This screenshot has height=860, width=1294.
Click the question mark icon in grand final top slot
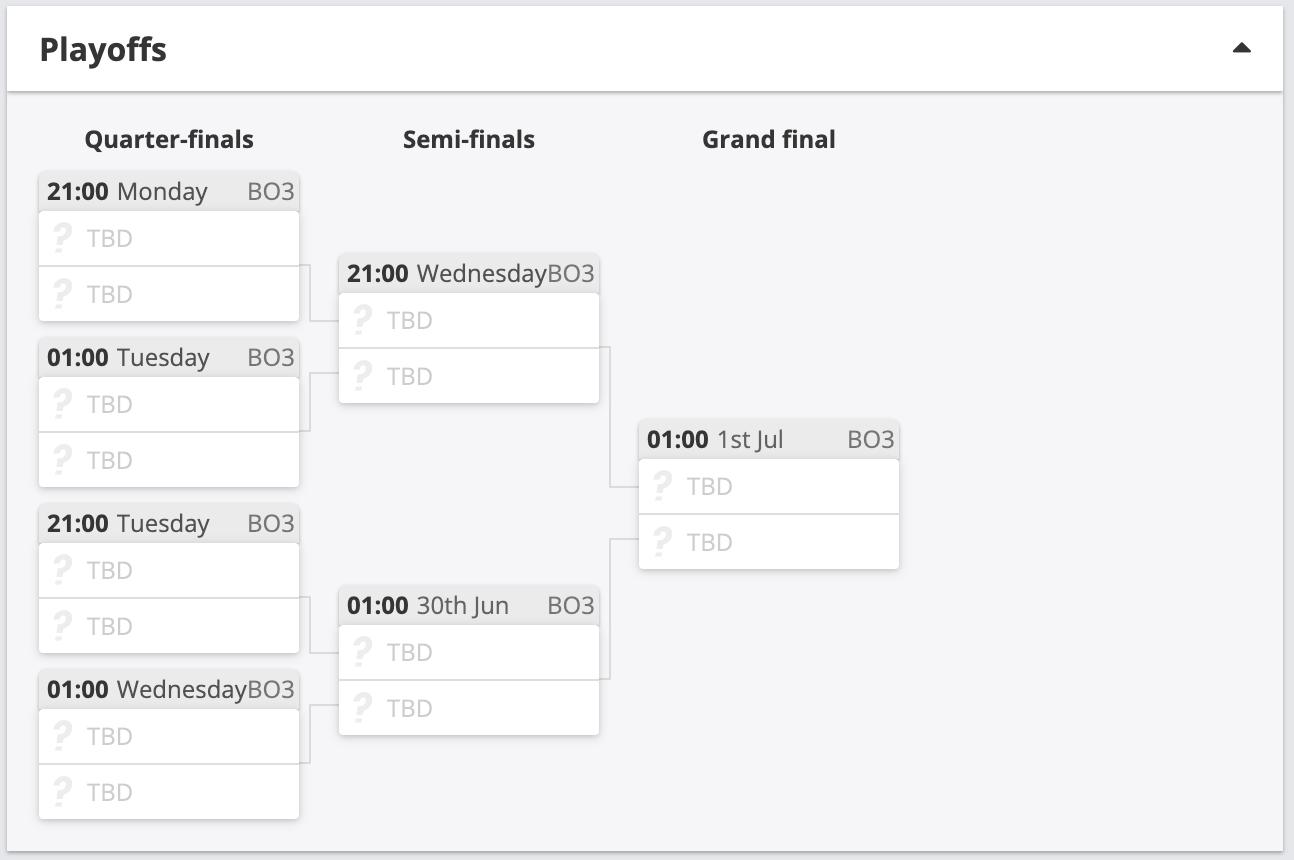662,486
